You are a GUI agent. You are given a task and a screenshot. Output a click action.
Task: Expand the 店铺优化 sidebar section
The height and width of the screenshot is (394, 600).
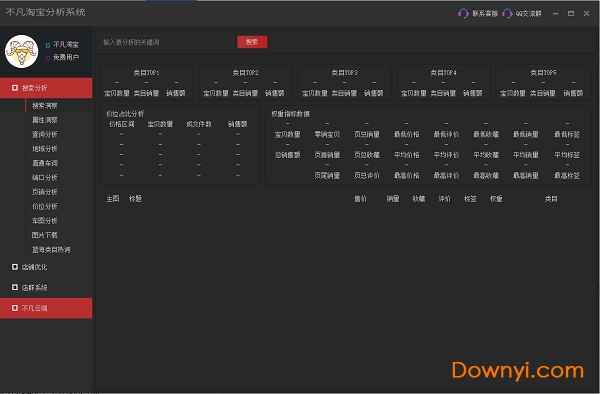coord(46,267)
